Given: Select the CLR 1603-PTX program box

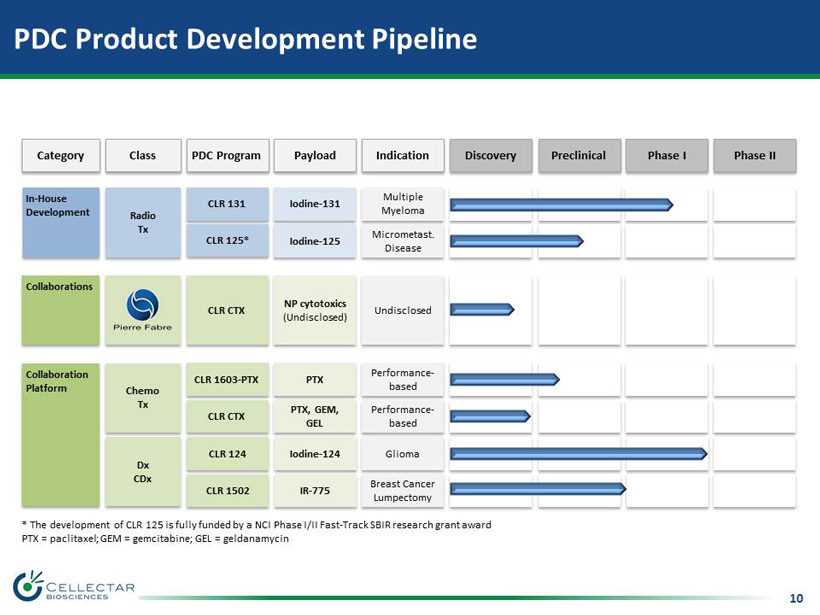Looking at the screenshot, I should coord(226,380).
